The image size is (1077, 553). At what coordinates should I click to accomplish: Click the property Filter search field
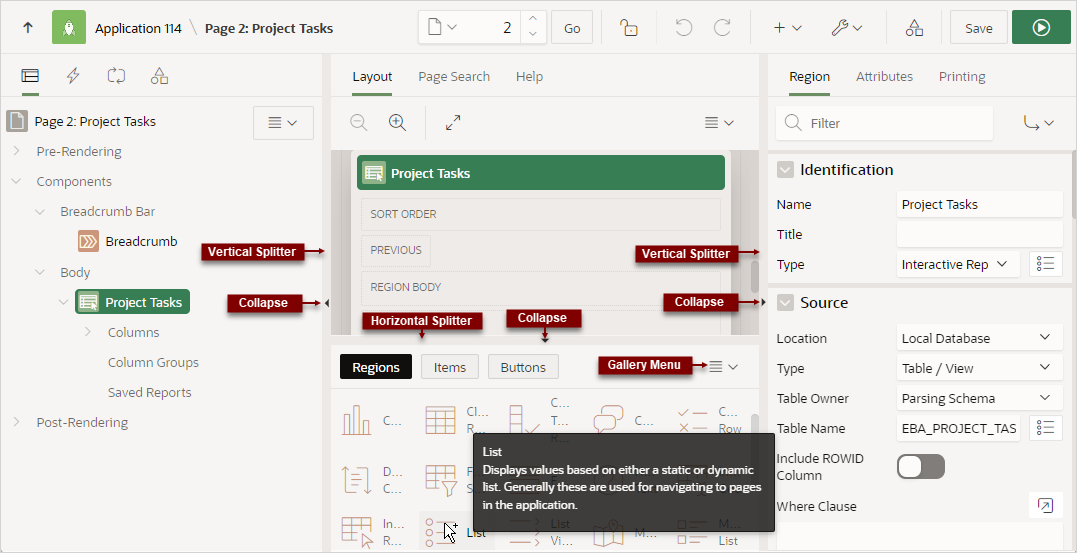pyautogui.click(x=885, y=123)
